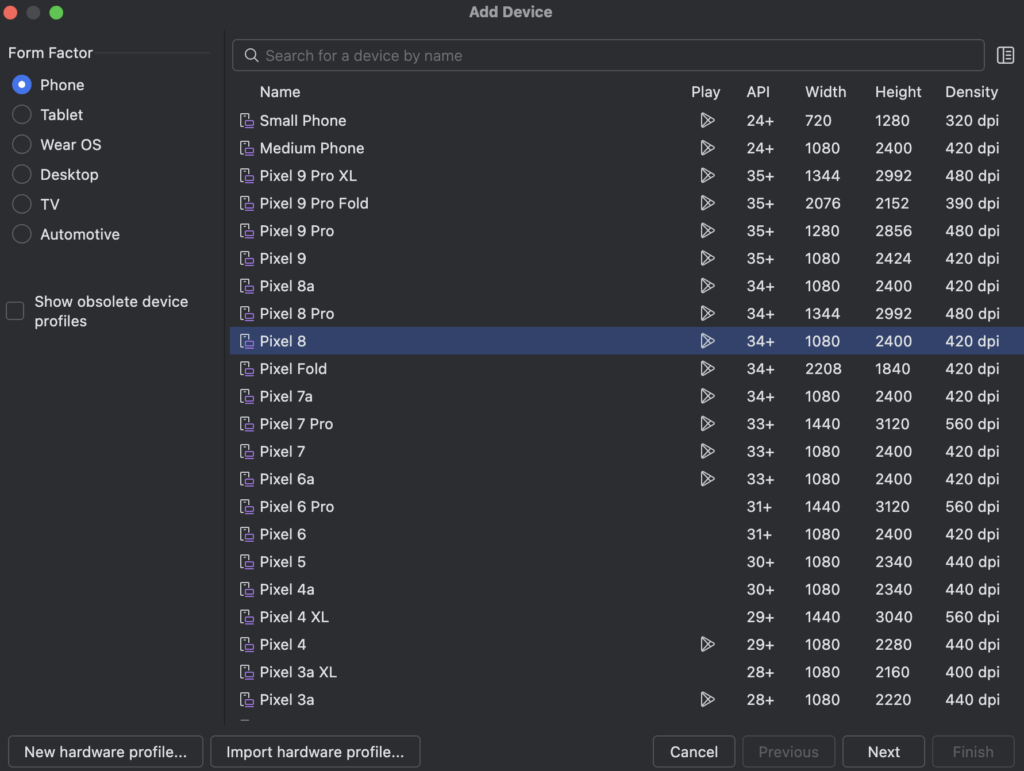
Task: Sort devices by API column header
Action: point(758,92)
